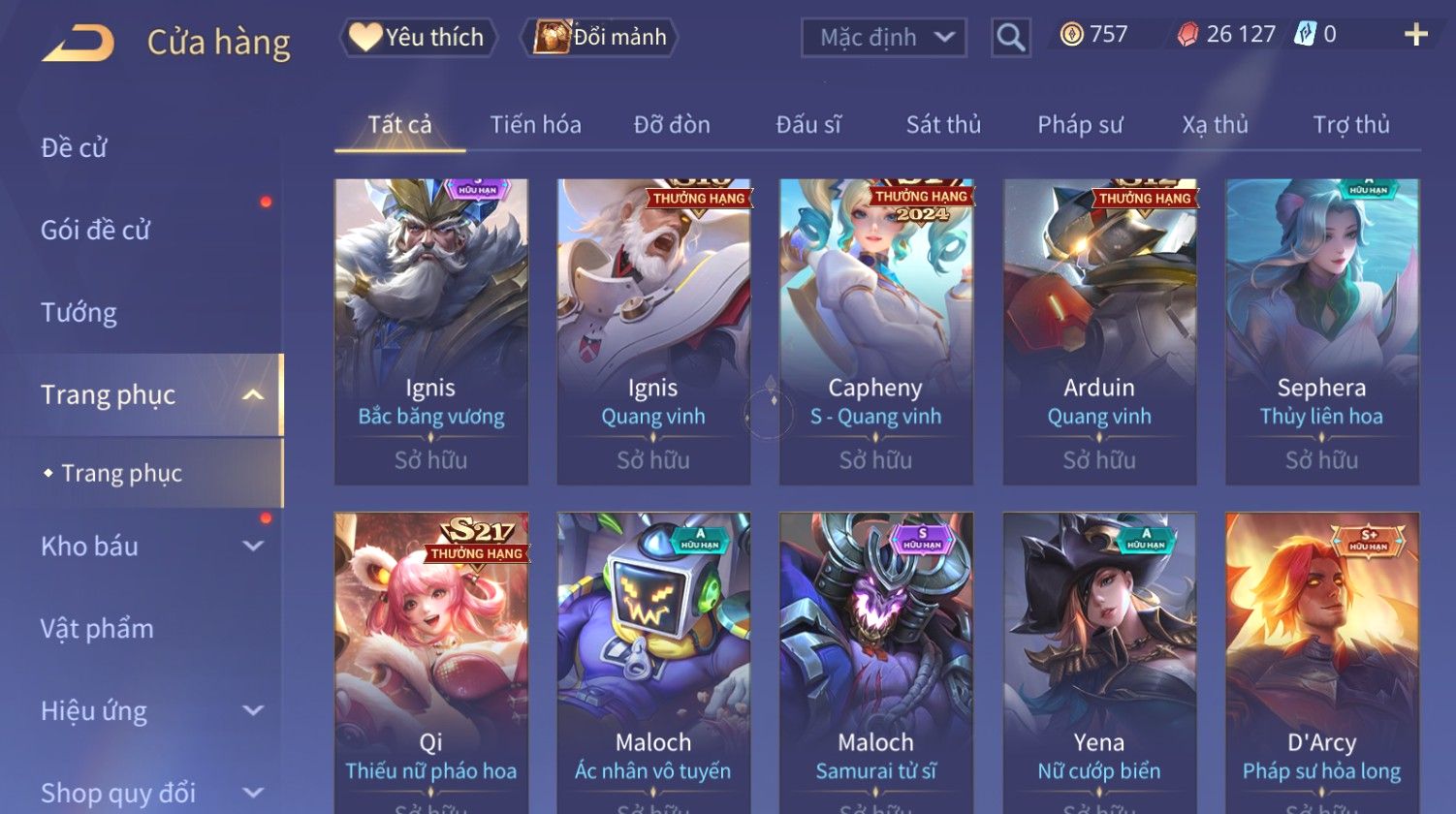Click the chest icon on Đổi mảnh
The width and height of the screenshot is (1456, 814).
pos(552,37)
